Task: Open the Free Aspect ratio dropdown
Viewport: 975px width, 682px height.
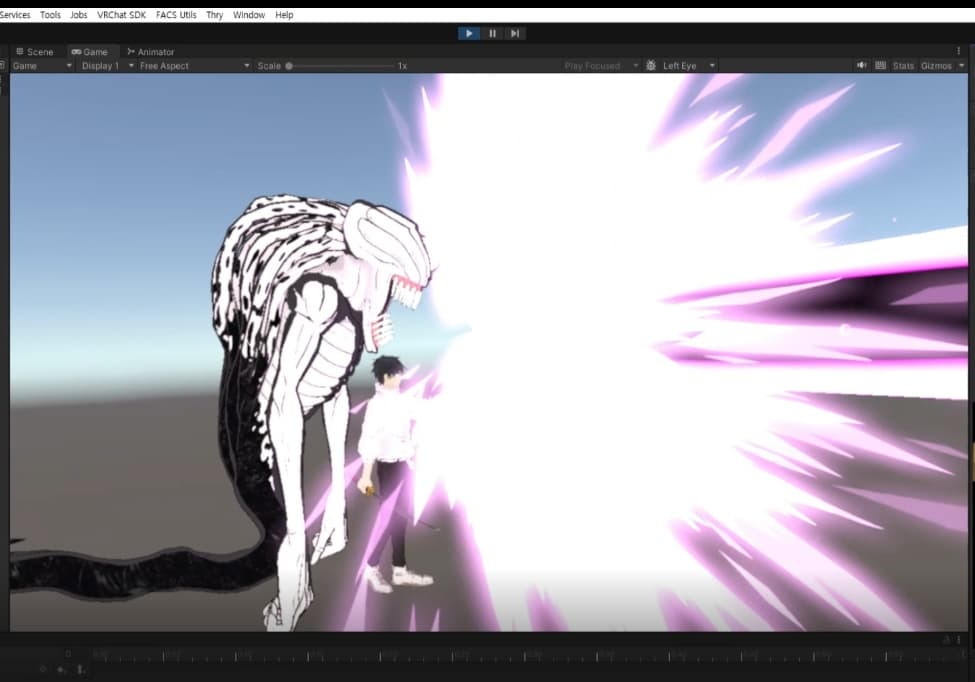Action: pyautogui.click(x=194, y=66)
